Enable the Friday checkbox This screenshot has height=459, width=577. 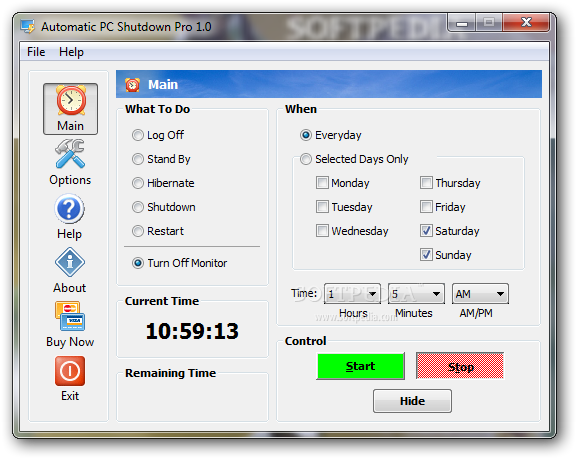(426, 206)
